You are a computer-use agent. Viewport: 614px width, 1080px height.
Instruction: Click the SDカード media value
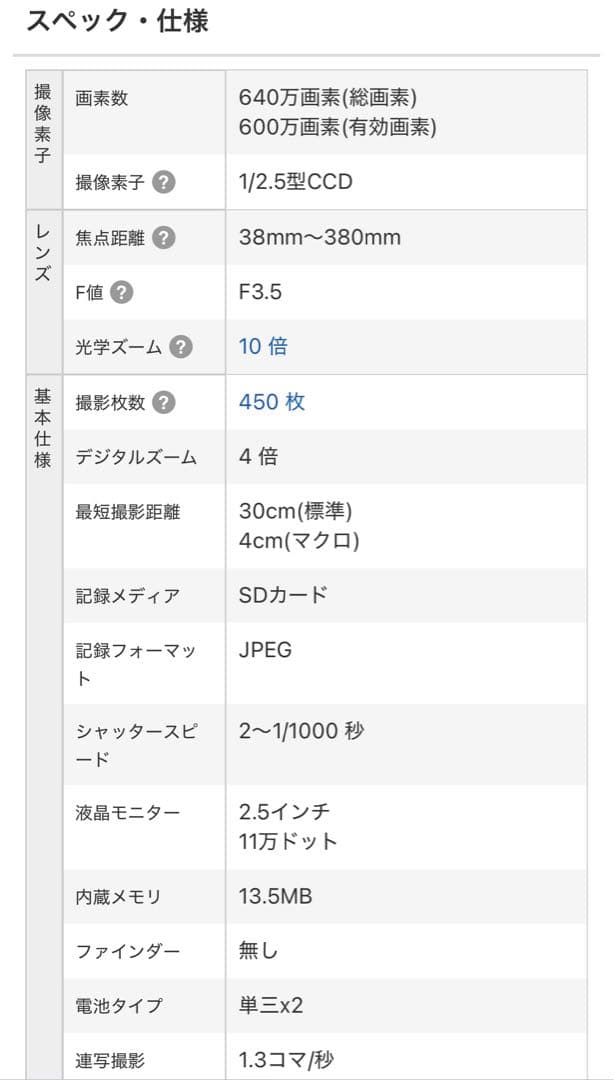pos(282,594)
